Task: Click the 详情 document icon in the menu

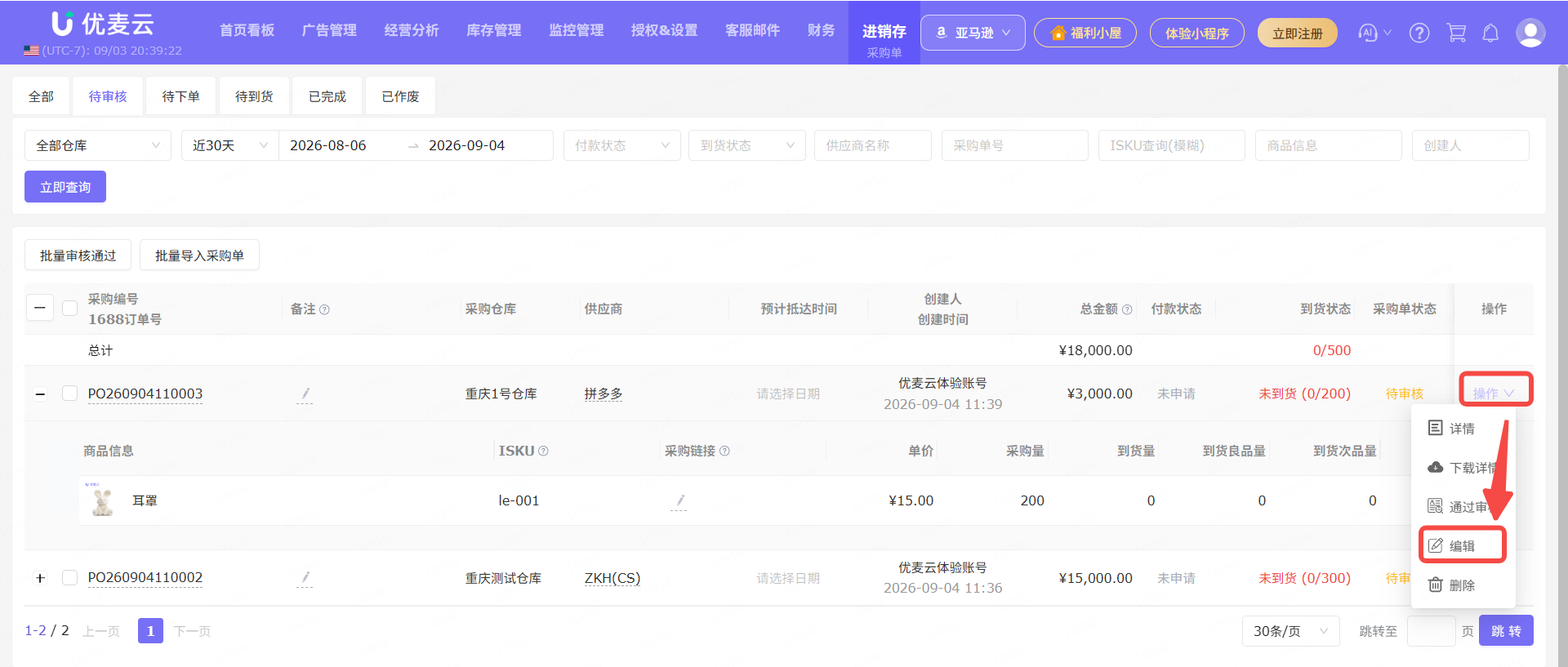Action: coord(1435,428)
